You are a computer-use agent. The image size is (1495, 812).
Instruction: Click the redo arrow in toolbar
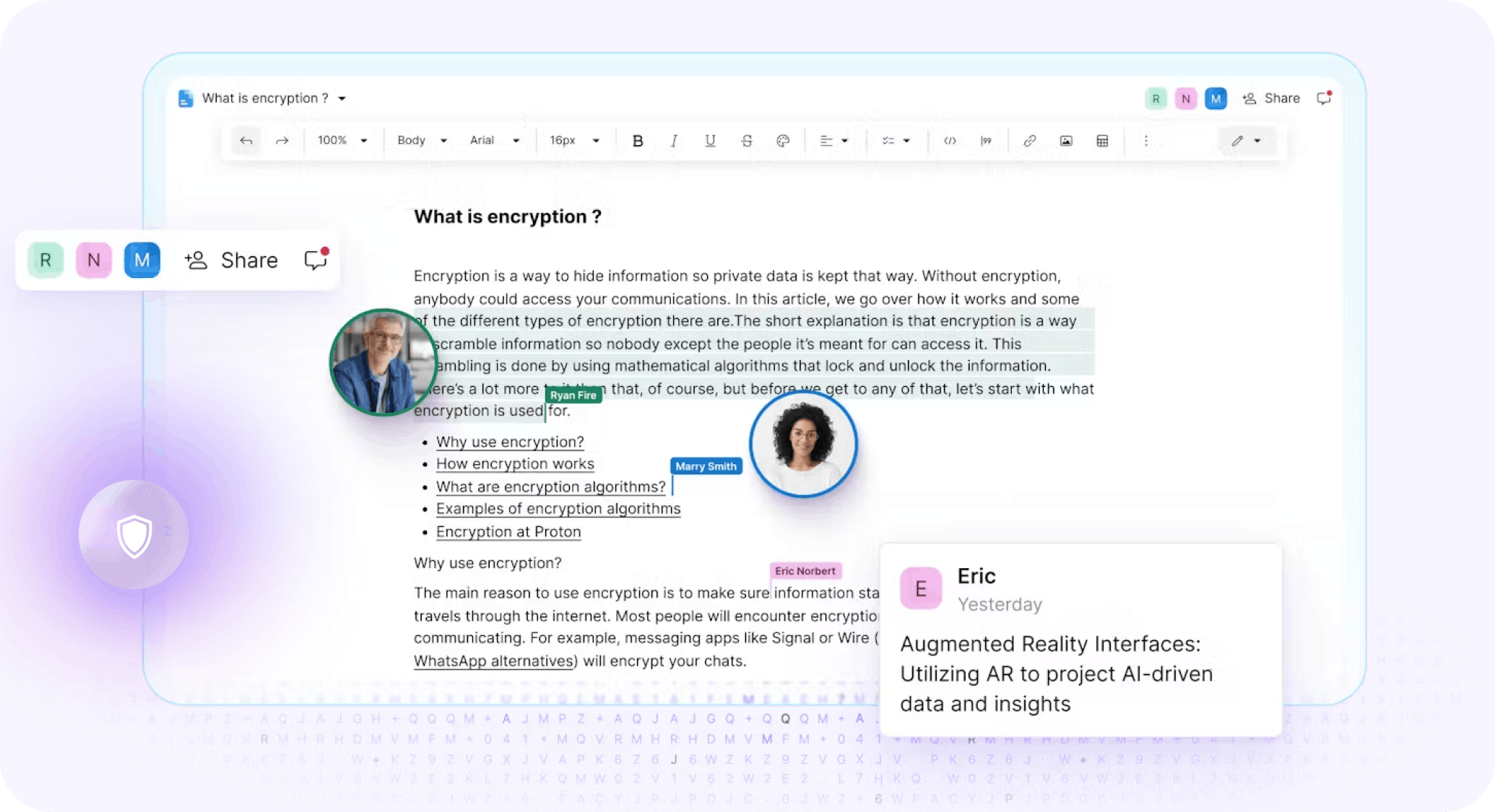pyautogui.click(x=282, y=141)
